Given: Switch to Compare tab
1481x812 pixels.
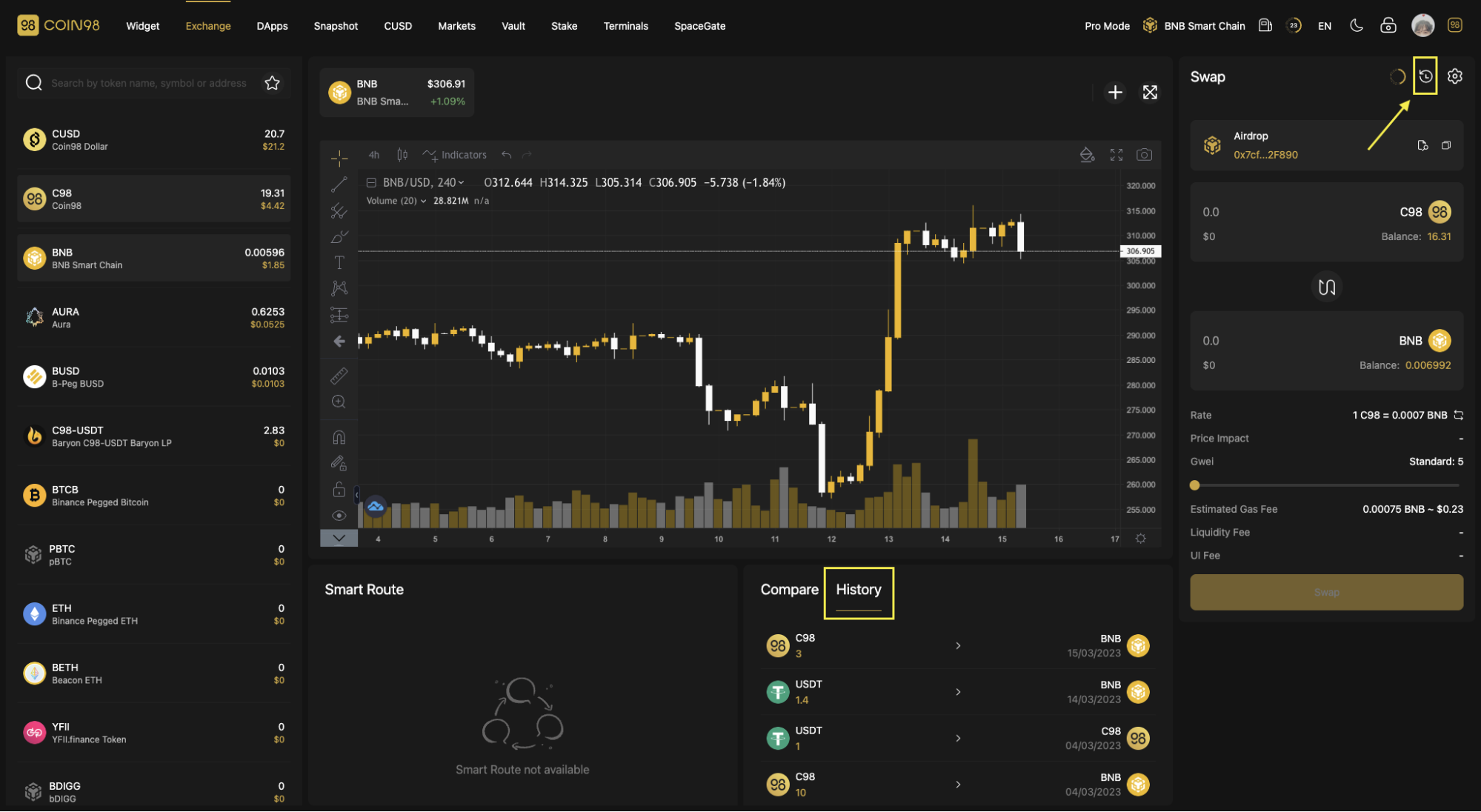Looking at the screenshot, I should tap(789, 590).
